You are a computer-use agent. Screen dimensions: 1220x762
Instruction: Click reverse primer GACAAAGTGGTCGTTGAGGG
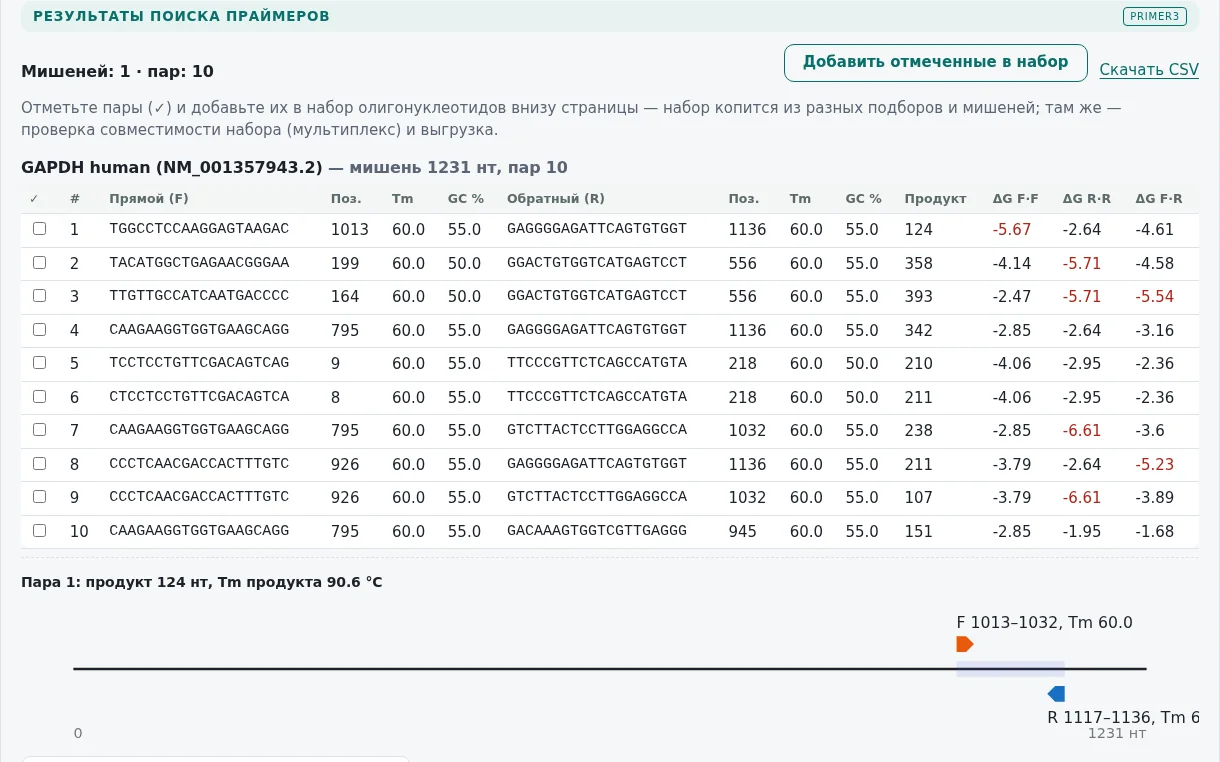pos(597,531)
